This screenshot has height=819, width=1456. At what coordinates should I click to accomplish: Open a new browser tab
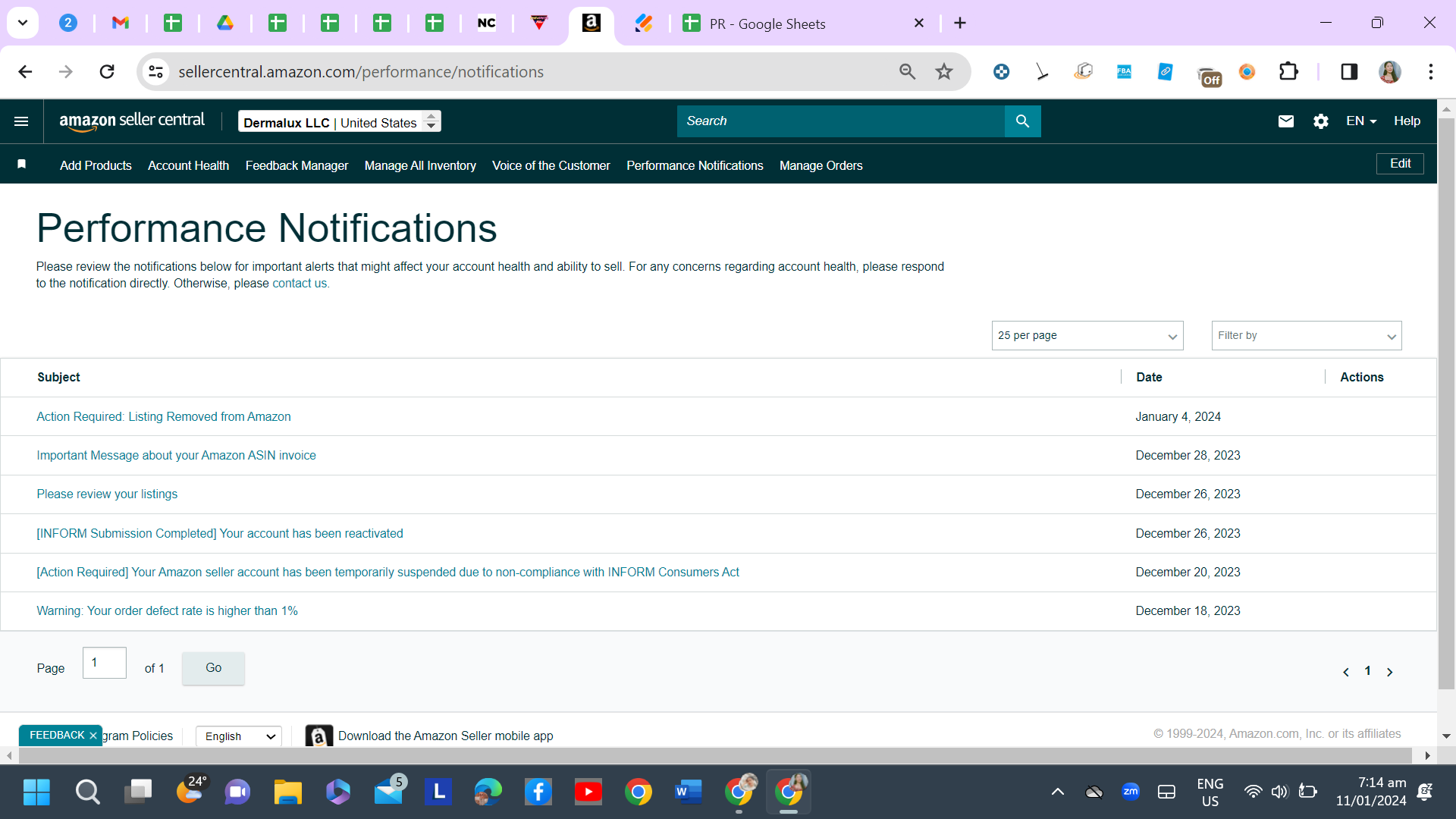[960, 23]
